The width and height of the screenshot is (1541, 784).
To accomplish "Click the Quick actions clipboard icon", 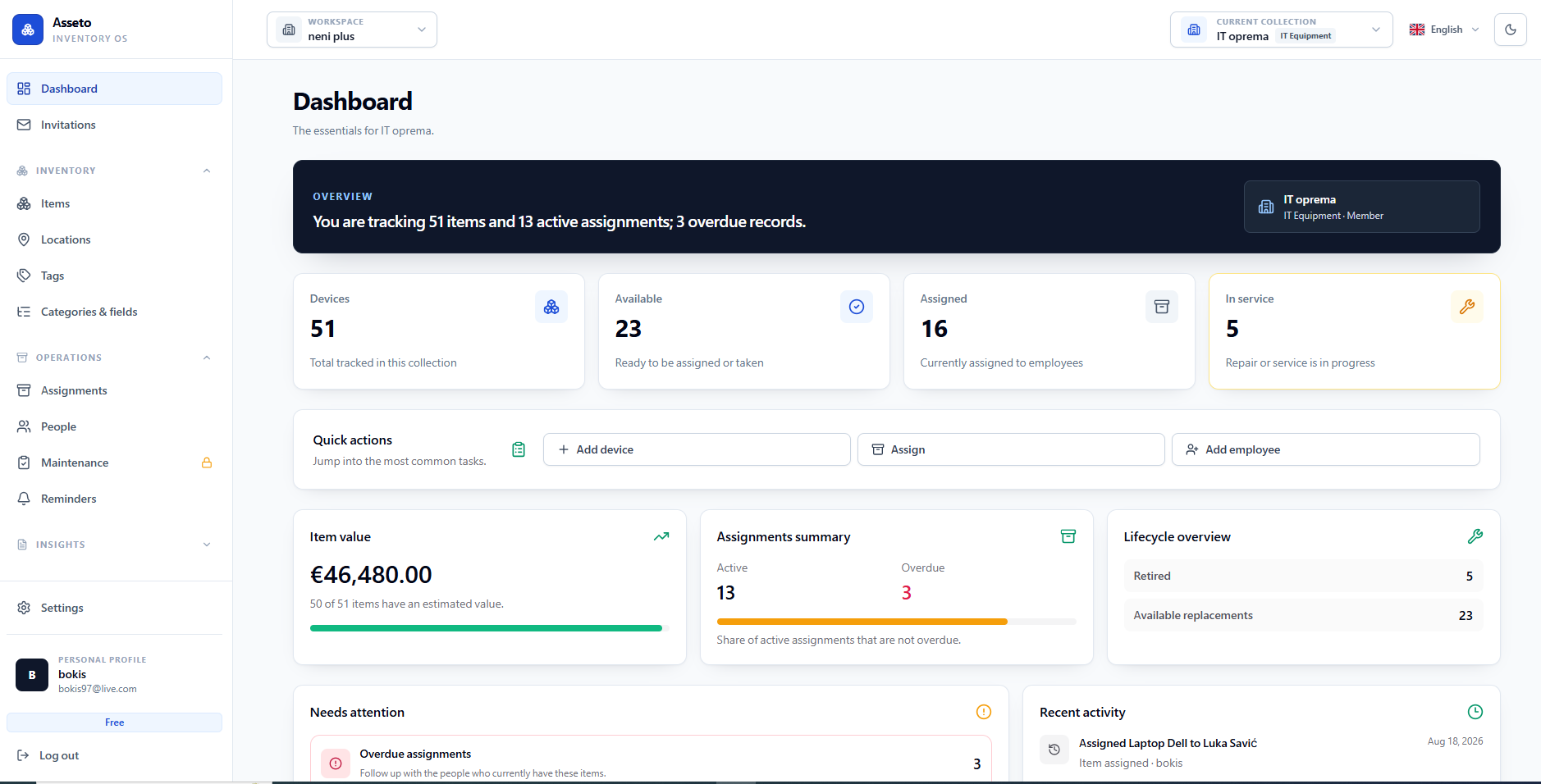I will pyautogui.click(x=519, y=449).
